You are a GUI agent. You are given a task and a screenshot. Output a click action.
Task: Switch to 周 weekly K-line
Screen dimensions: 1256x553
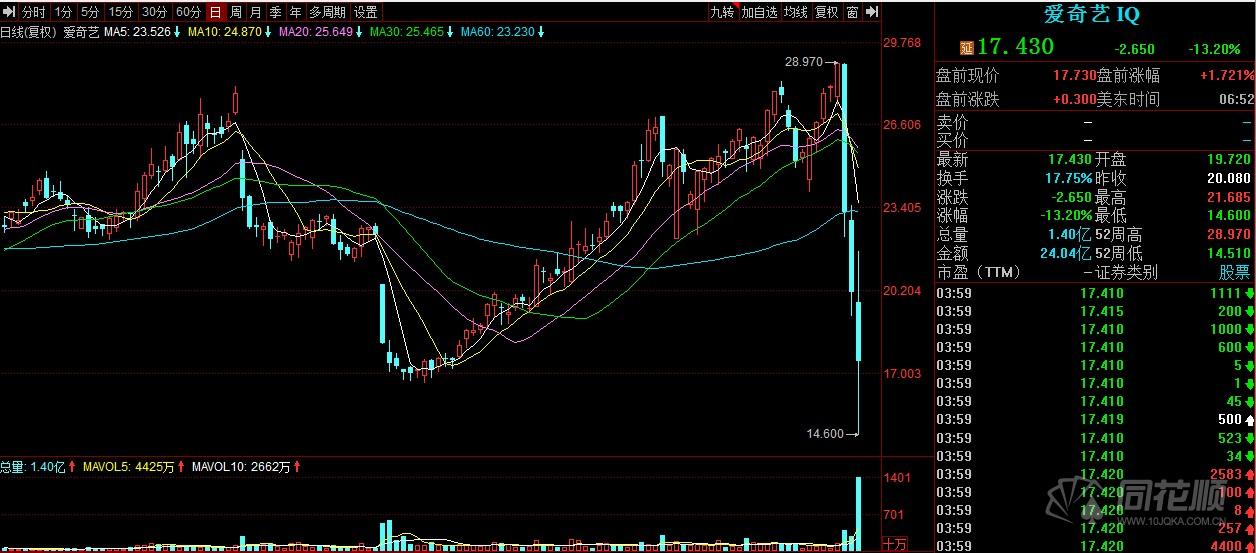click(x=236, y=12)
